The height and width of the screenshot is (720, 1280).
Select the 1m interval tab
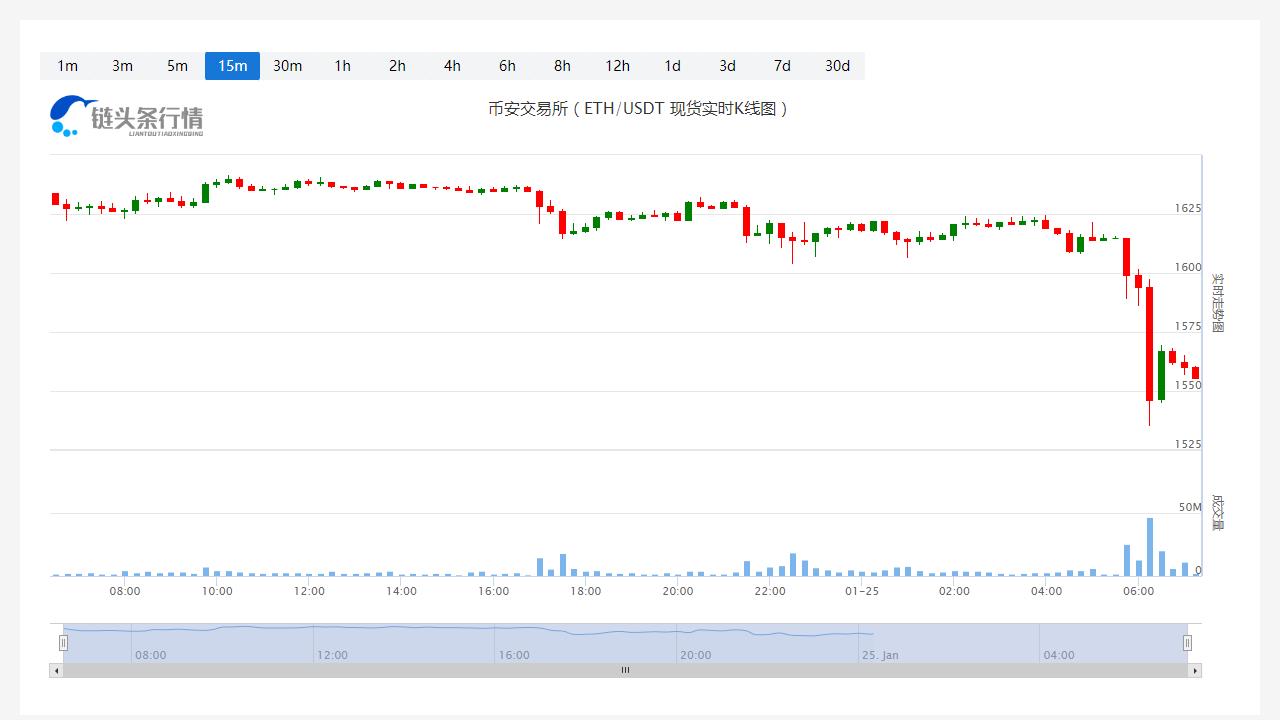67,66
